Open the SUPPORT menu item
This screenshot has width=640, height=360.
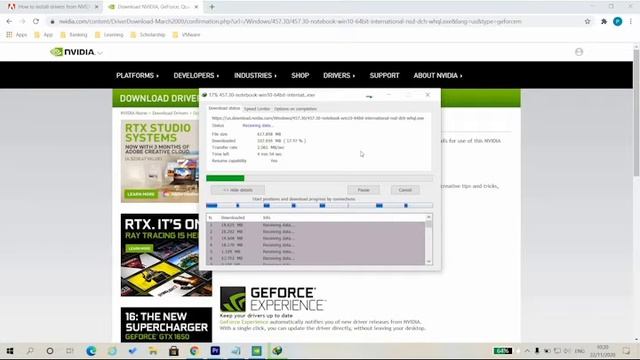coord(384,76)
